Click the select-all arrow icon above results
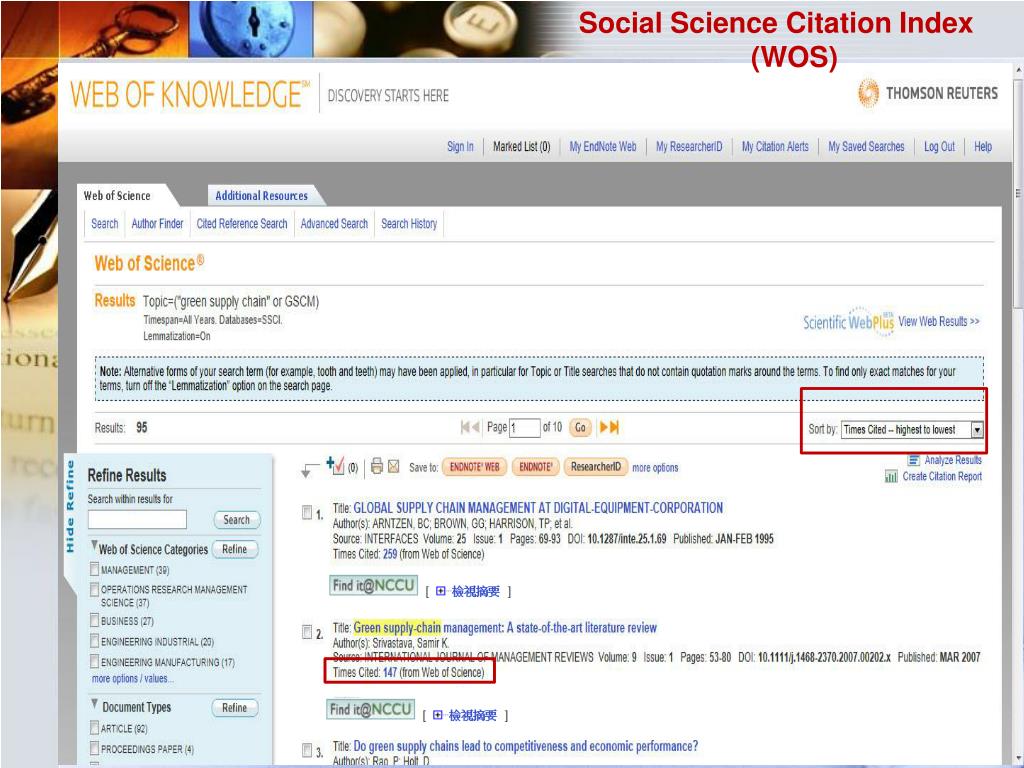 [308, 469]
